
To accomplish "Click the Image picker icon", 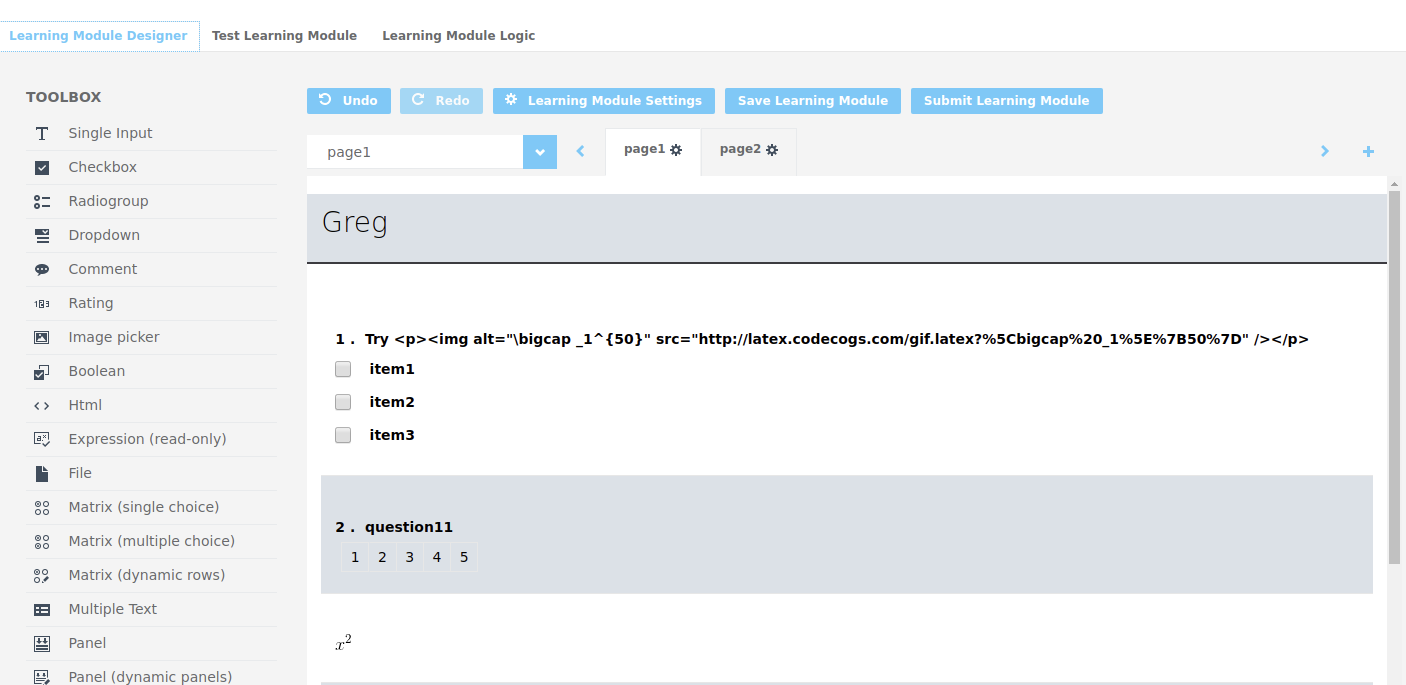I will tap(42, 338).
